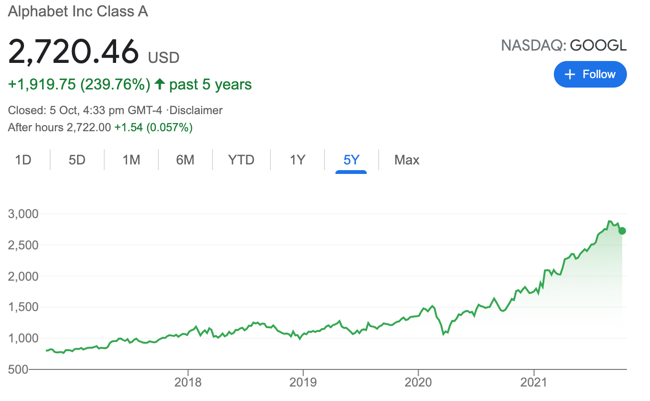Click the NASDAQ: GOOGL ticker label
This screenshot has height=401, width=650.
tap(564, 46)
